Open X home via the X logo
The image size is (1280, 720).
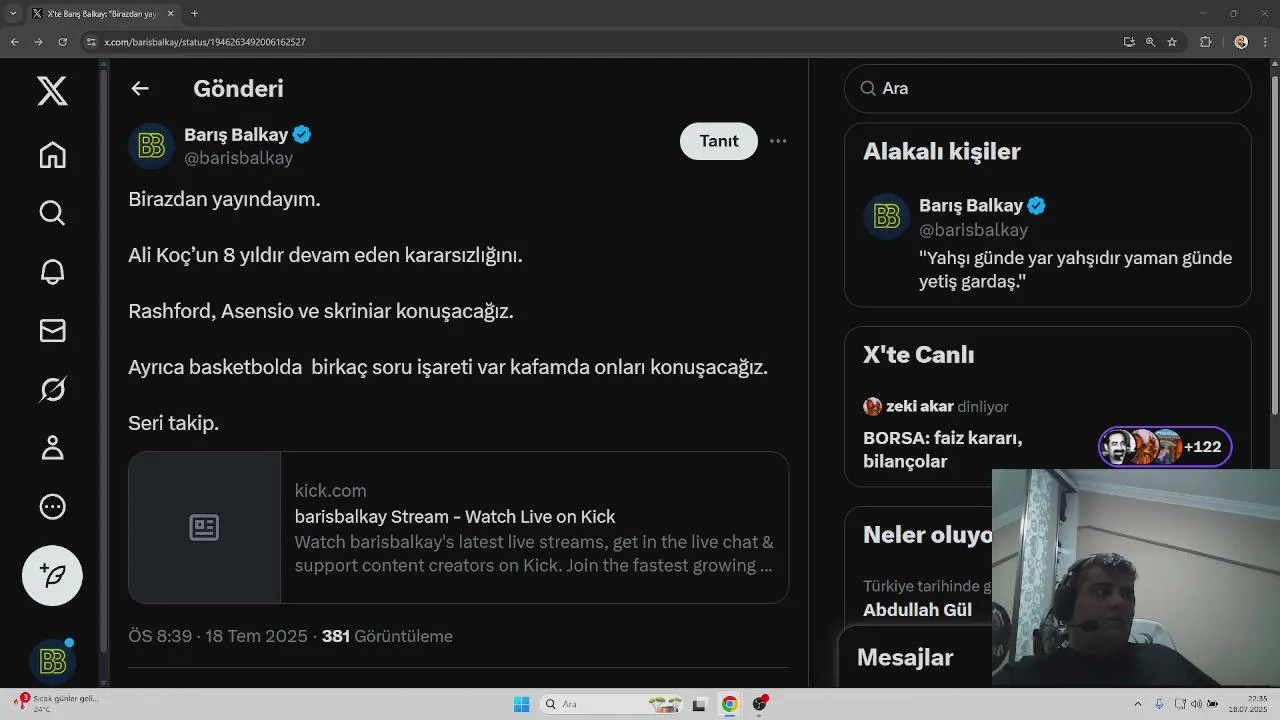pyautogui.click(x=52, y=91)
